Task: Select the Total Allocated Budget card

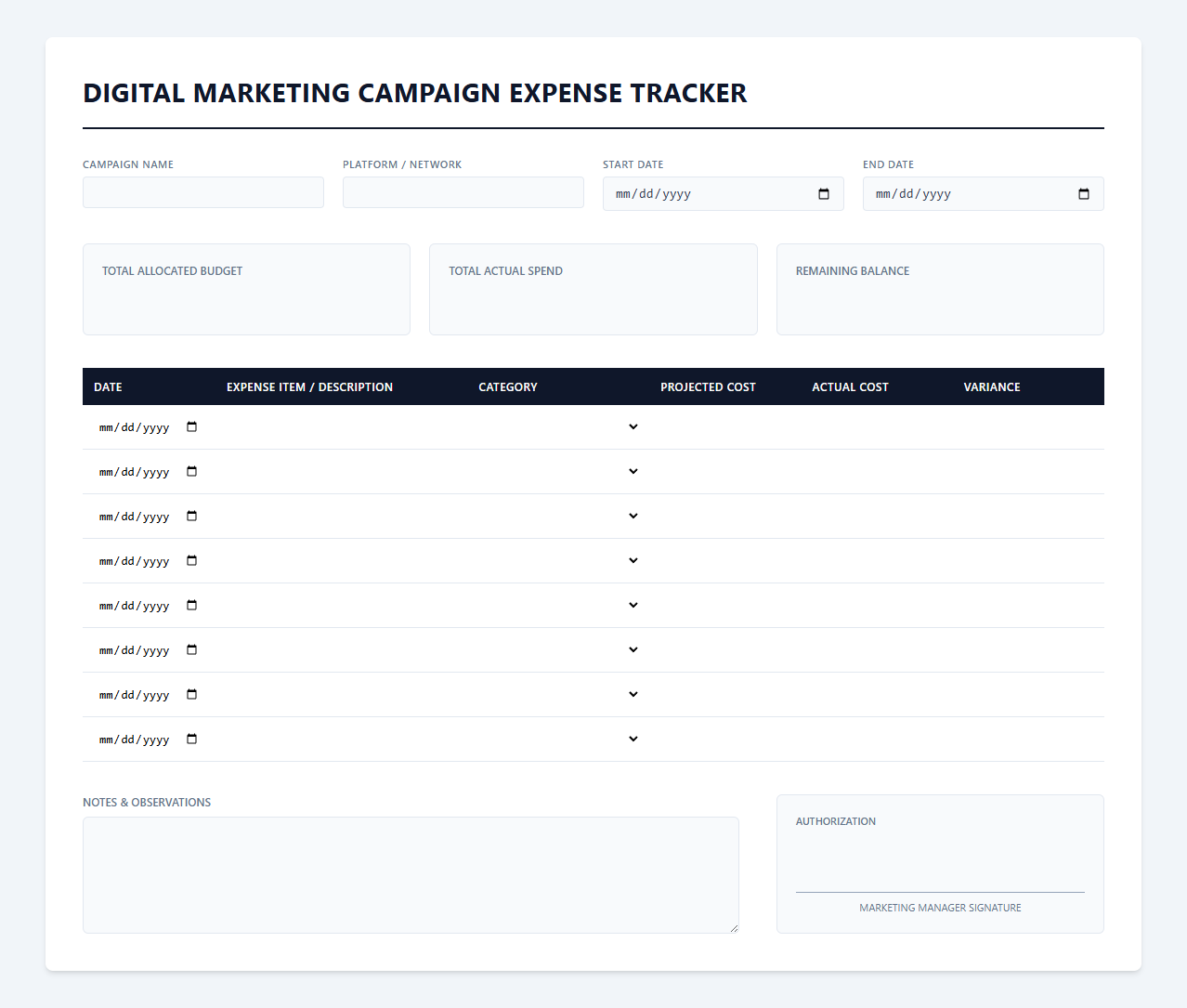Action: click(x=246, y=289)
